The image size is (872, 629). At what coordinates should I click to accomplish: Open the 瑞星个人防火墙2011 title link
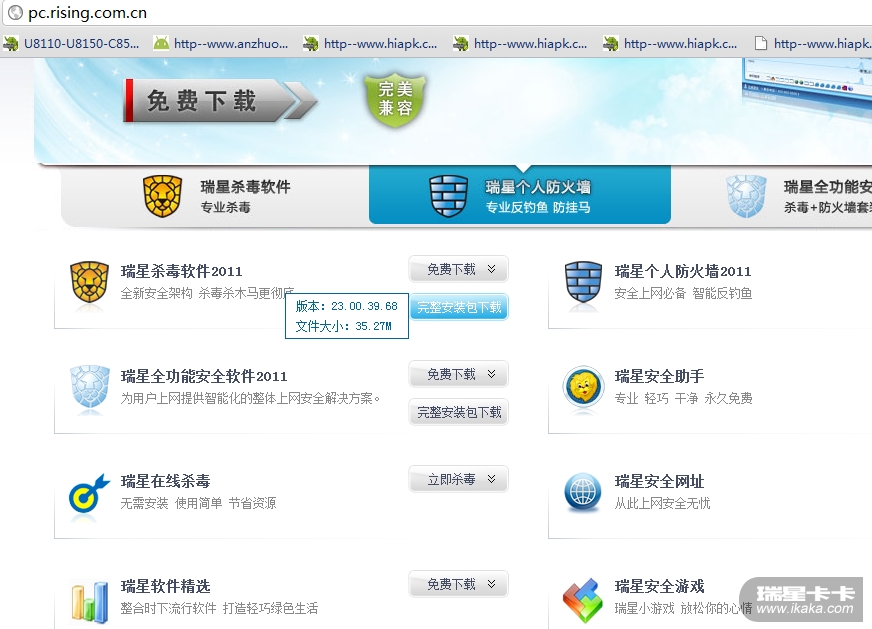tap(683, 271)
